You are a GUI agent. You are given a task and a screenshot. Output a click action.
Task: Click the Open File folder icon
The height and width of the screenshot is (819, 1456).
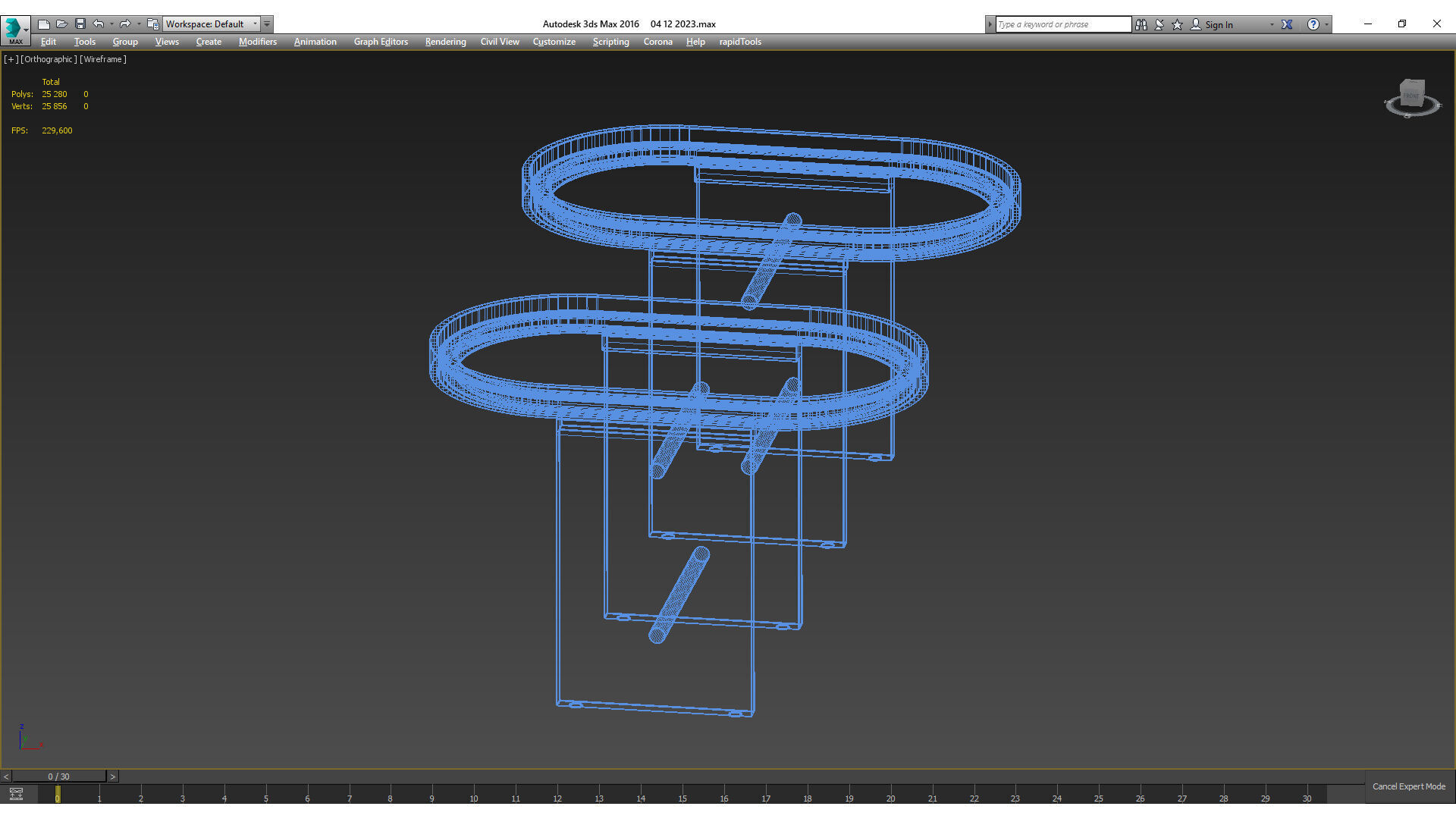tap(62, 24)
